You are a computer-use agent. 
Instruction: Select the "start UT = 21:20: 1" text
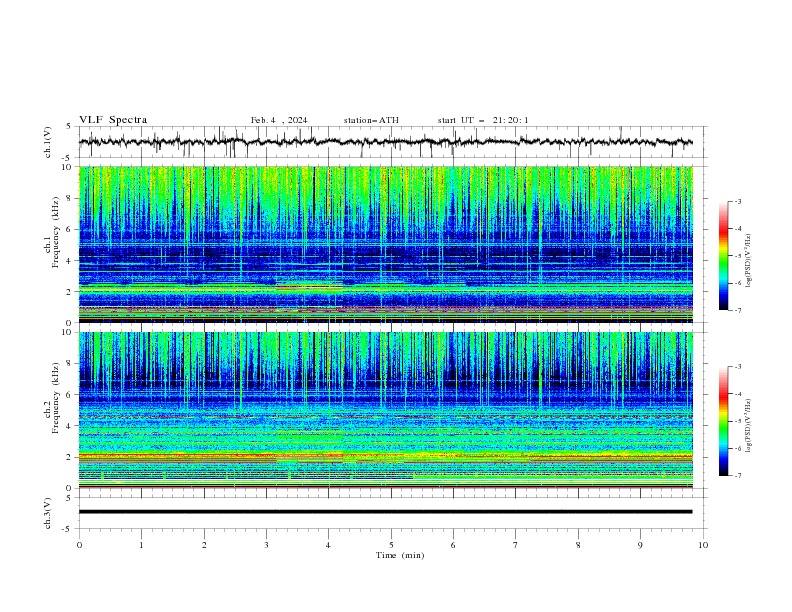point(483,120)
